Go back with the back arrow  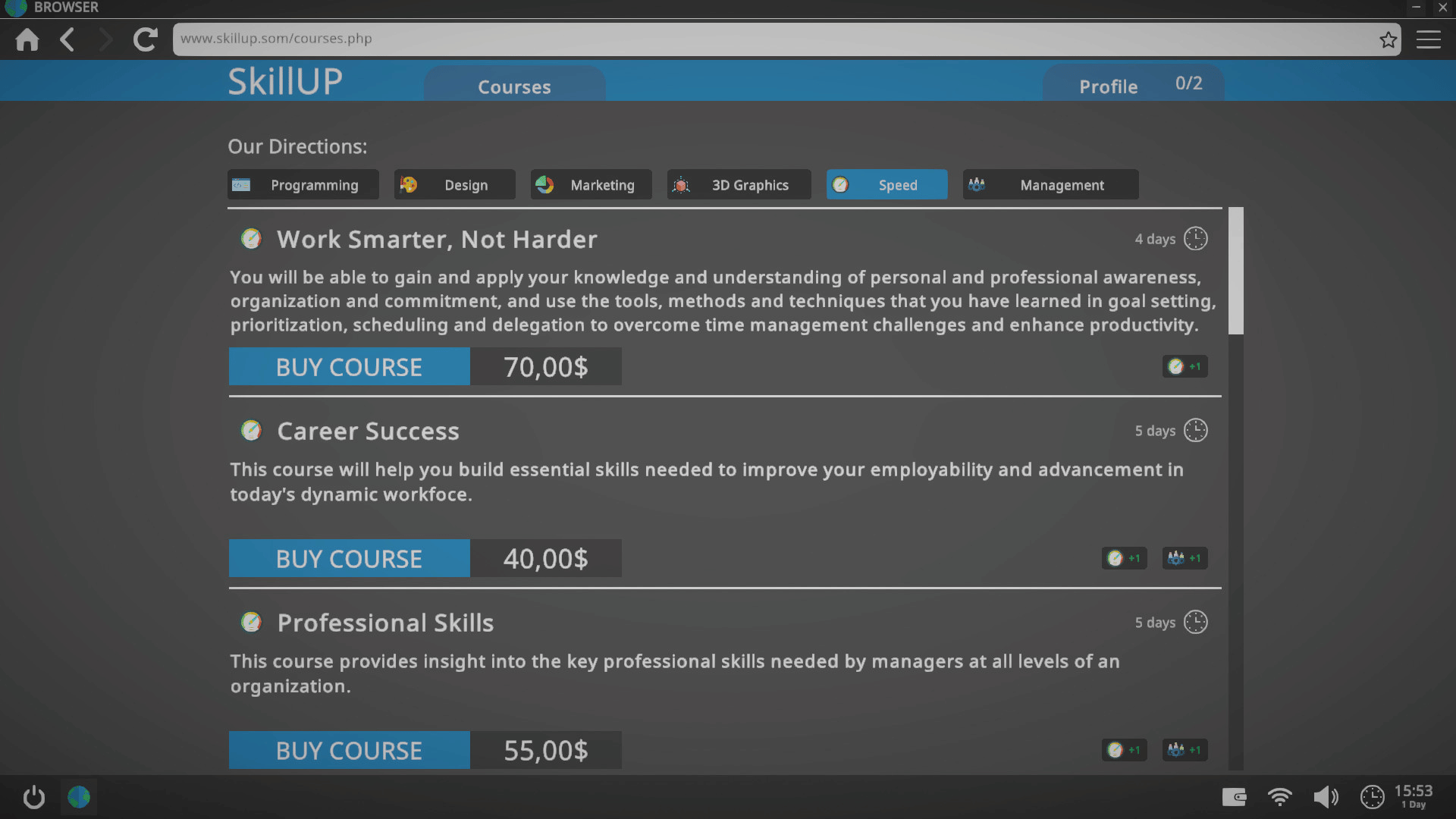point(67,39)
